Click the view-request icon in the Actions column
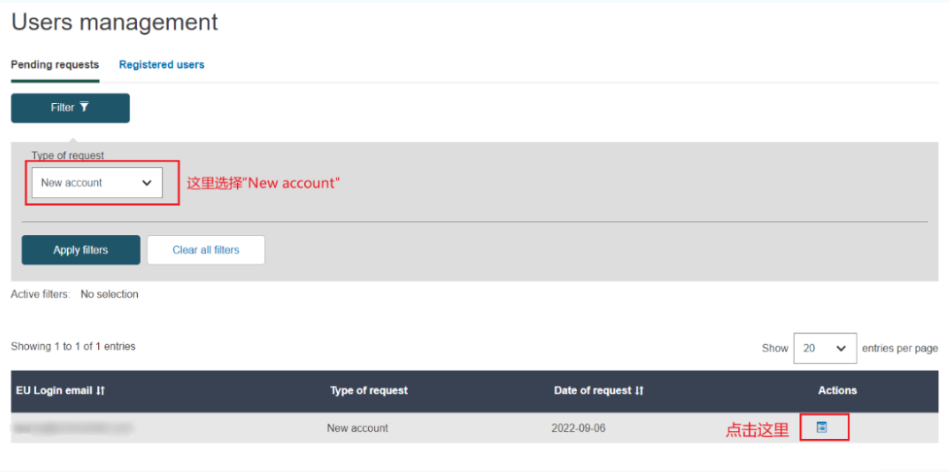The width and height of the screenshot is (949, 472). pos(822,428)
